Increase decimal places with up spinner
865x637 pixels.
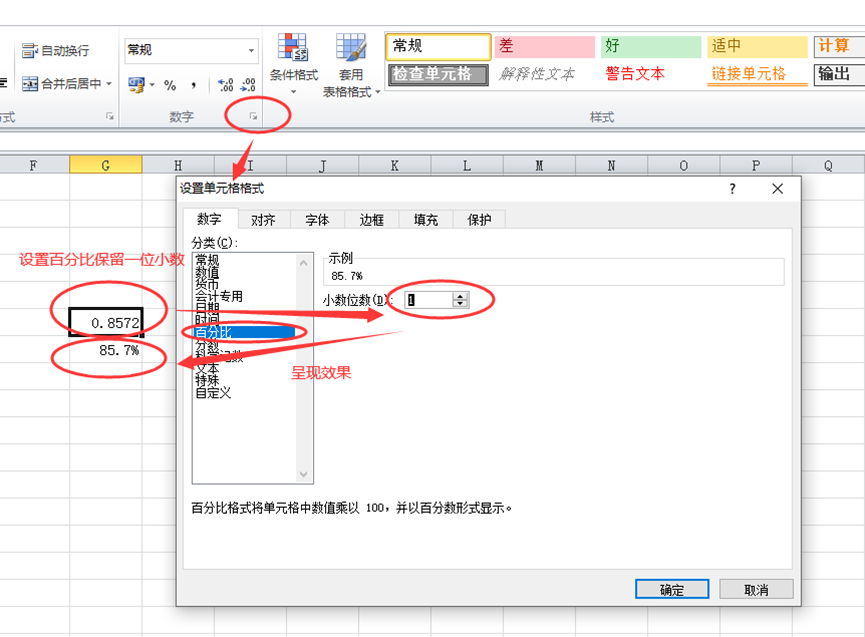460,295
